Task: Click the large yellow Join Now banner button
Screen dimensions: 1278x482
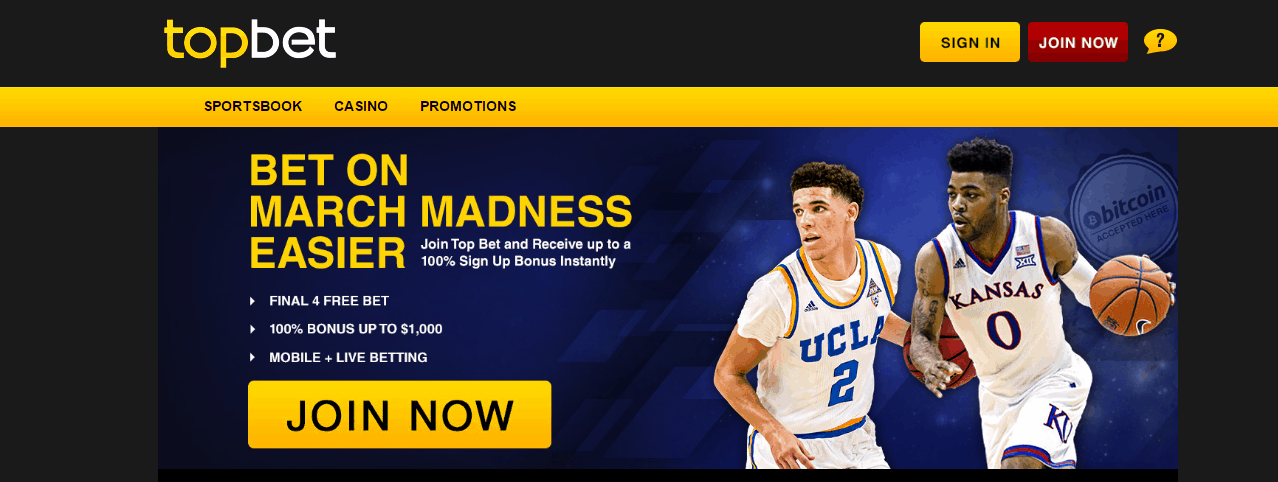Action: (400, 414)
